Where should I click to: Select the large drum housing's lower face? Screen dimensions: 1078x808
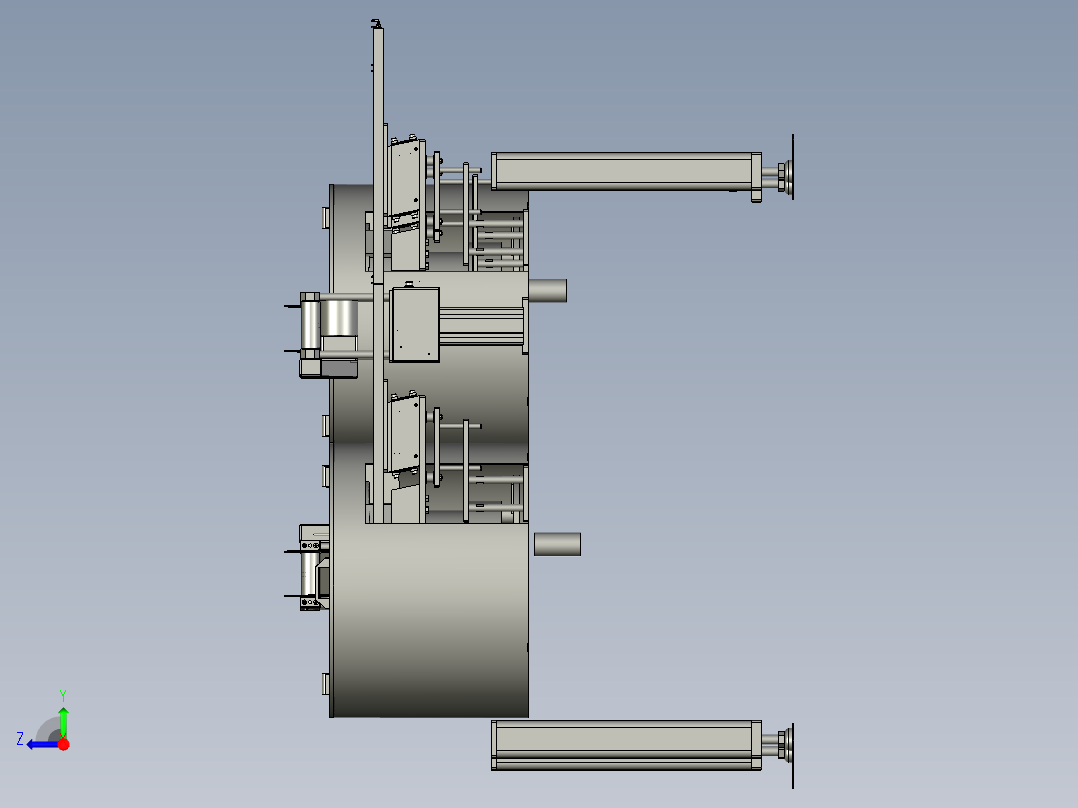[430, 619]
